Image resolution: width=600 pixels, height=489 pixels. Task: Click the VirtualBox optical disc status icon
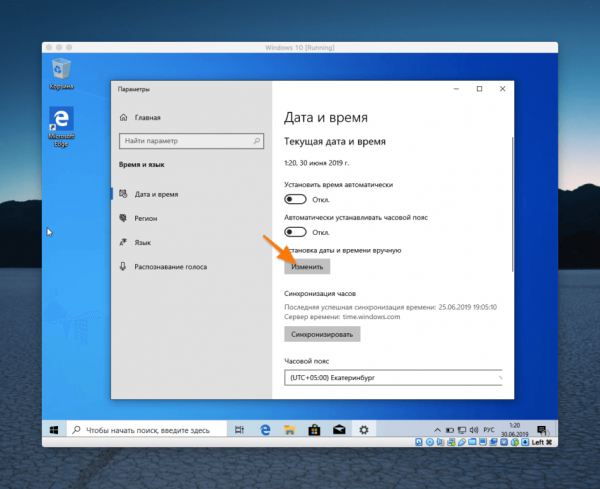coord(430,442)
